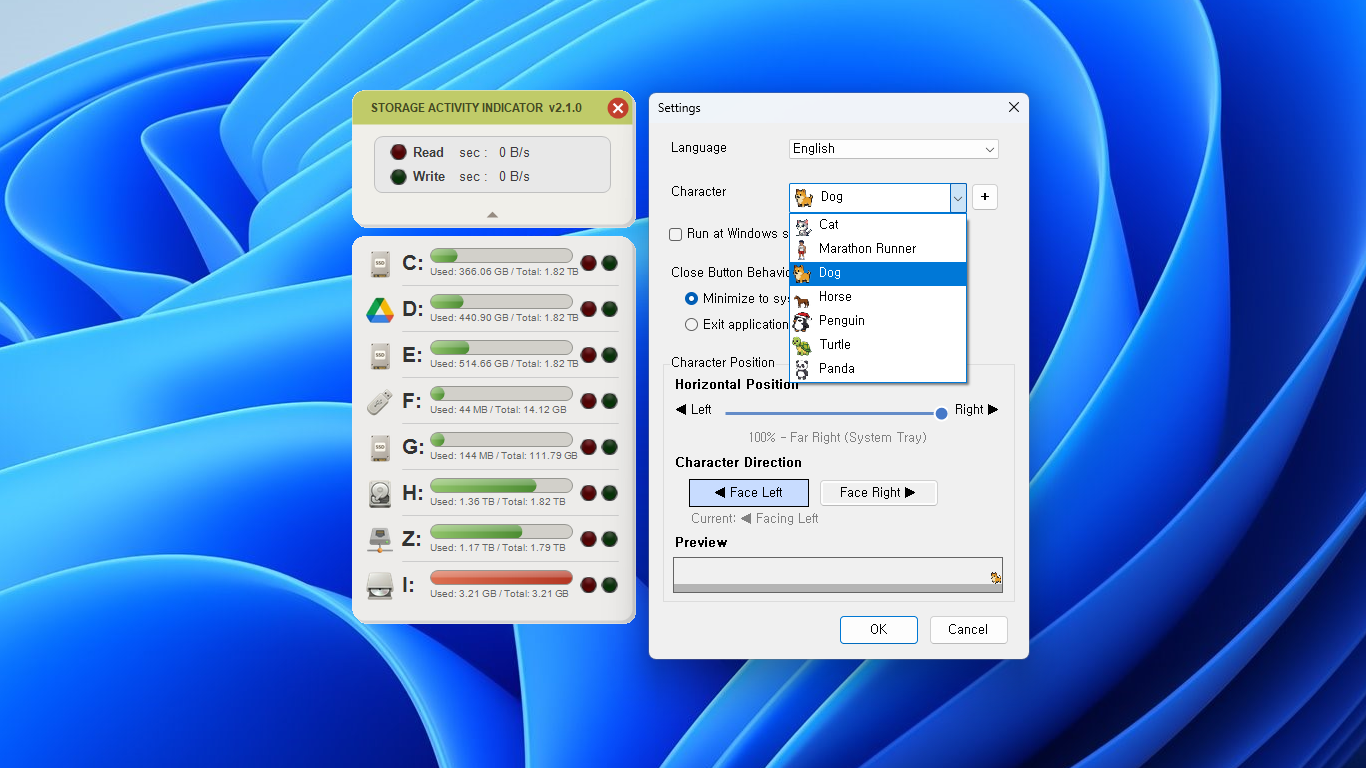Viewport: 1366px width, 768px height.
Task: Open the Language dropdown
Action: (x=894, y=149)
